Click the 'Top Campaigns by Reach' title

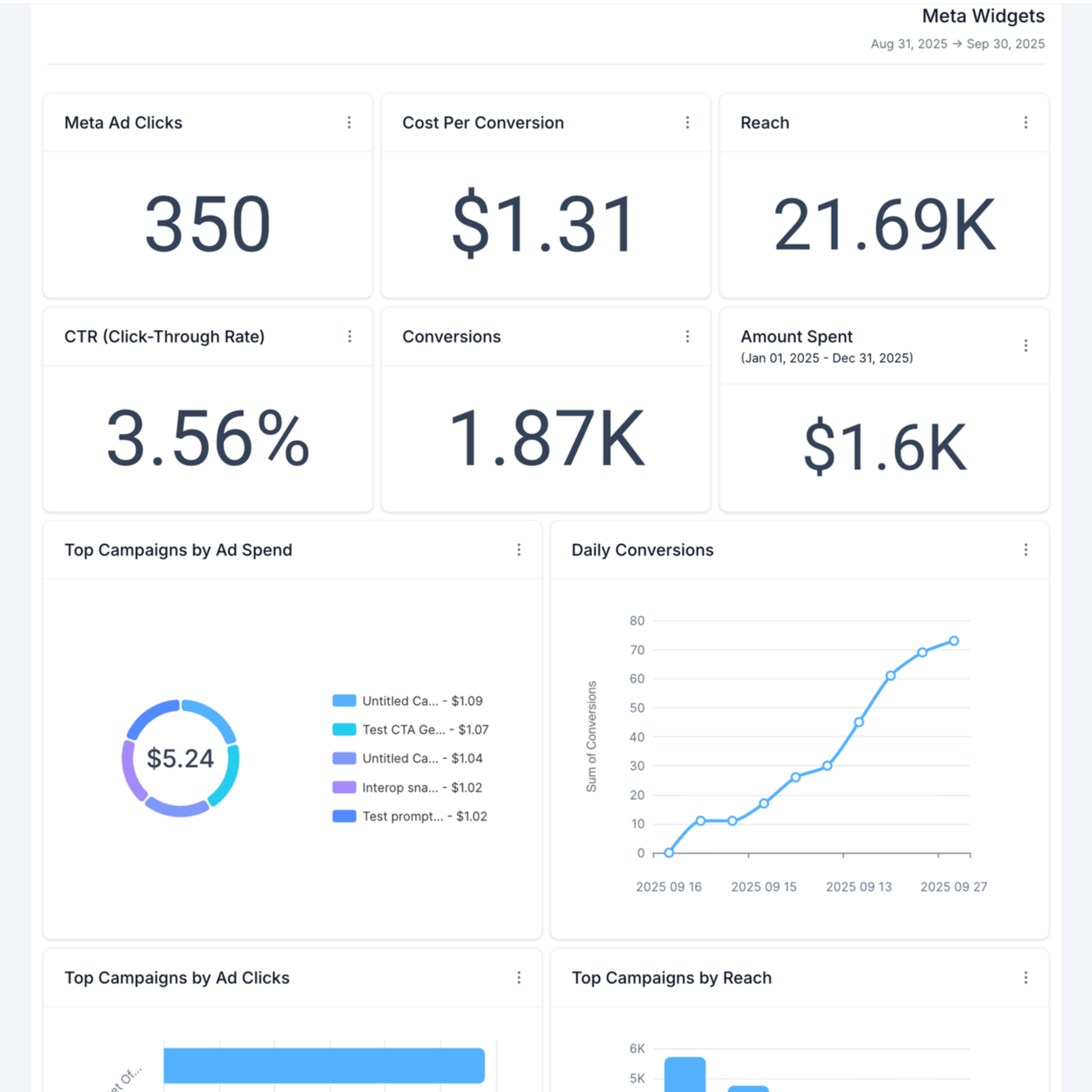pyautogui.click(x=672, y=978)
